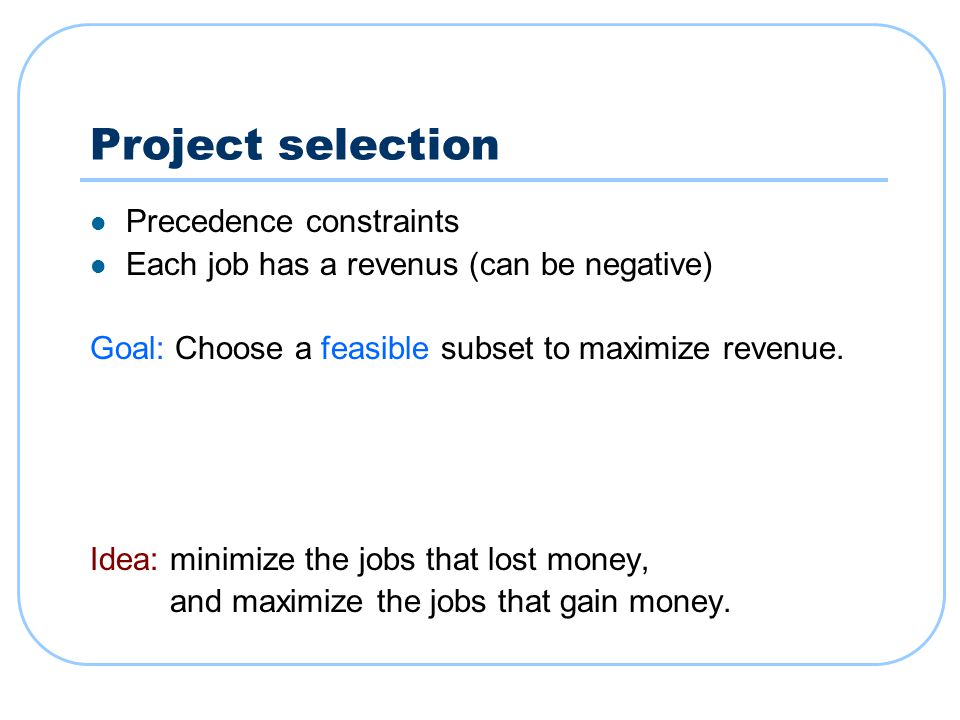Click the '(can be negative)' phrase
960x720 pixels.
pyautogui.click(x=591, y=265)
